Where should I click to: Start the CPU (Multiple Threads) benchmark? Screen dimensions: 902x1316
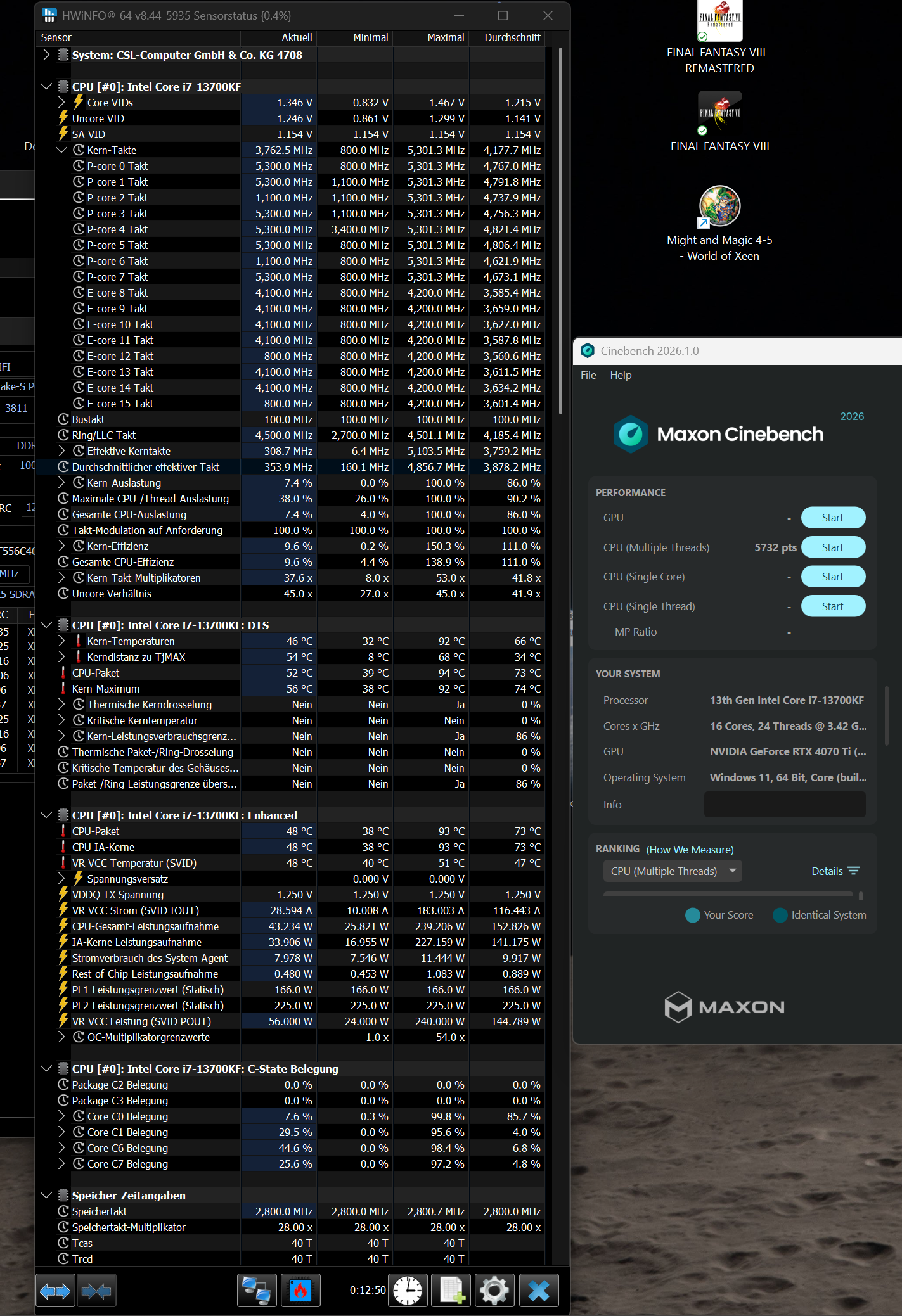coord(833,547)
